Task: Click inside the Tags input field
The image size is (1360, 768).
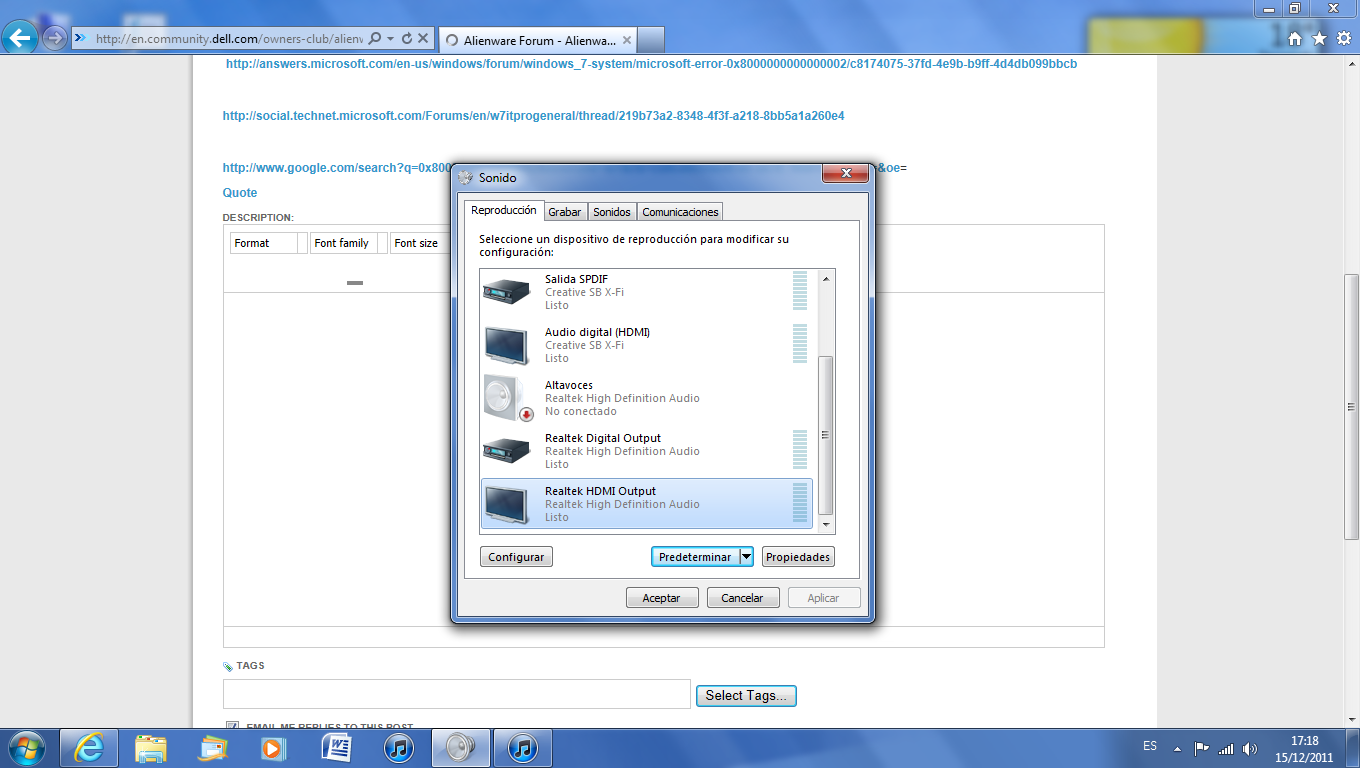Action: [457, 694]
